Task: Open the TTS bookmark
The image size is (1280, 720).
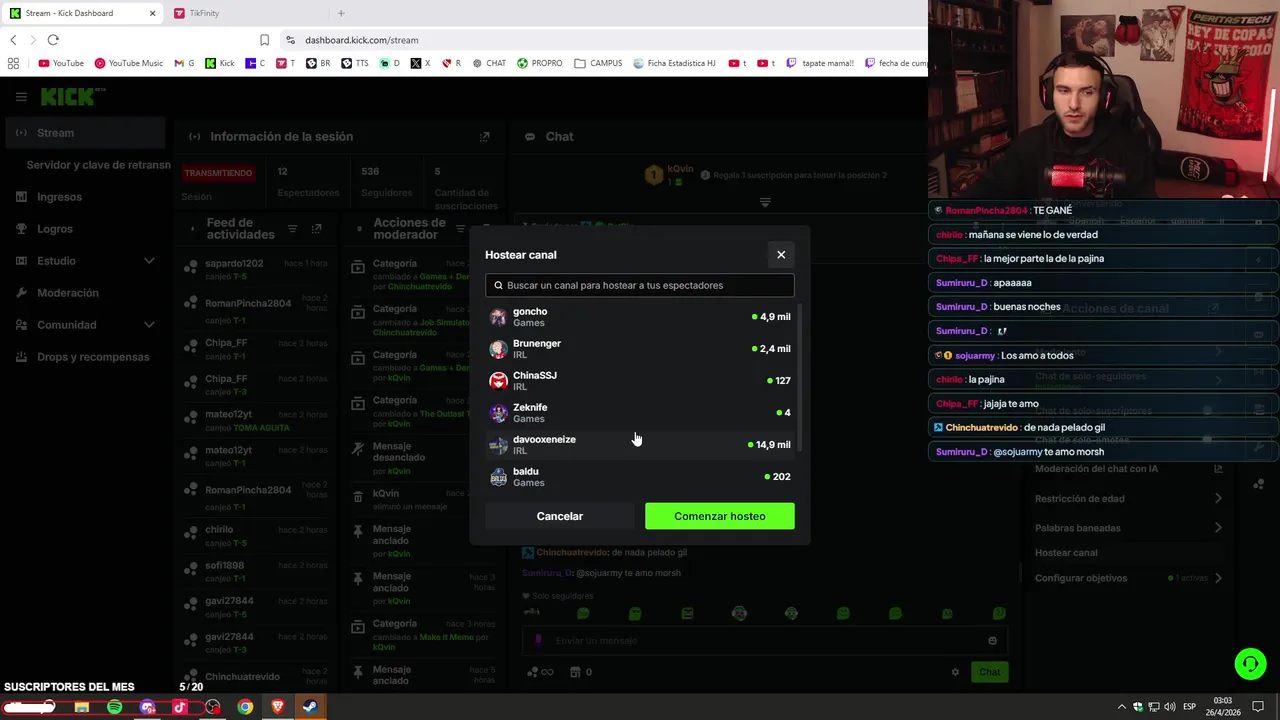Action: [355, 63]
